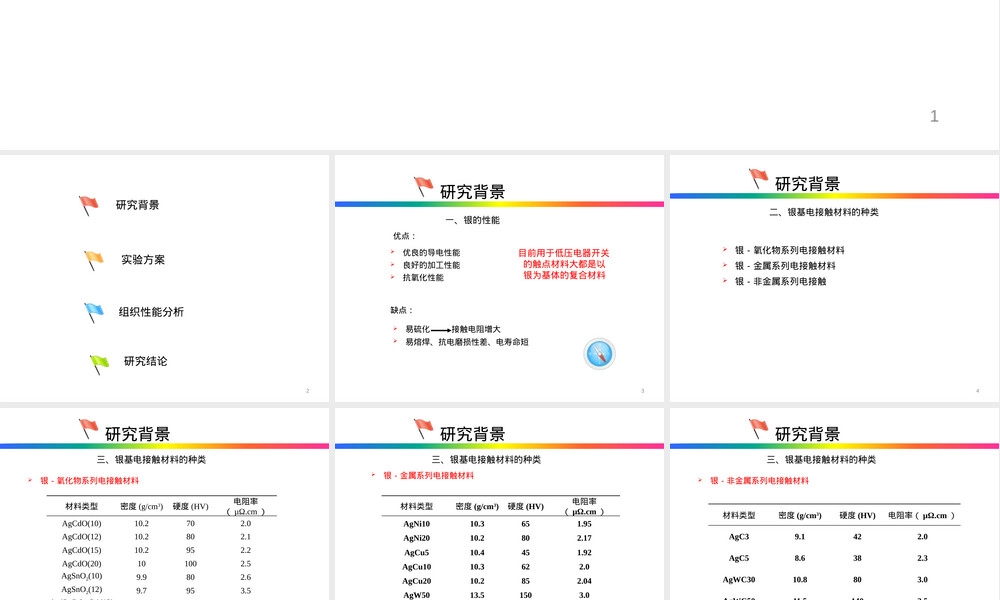Image resolution: width=1000 pixels, height=600 pixels.
Task: Click the 9.1 density value in AgC3 row
Action: pos(800,537)
